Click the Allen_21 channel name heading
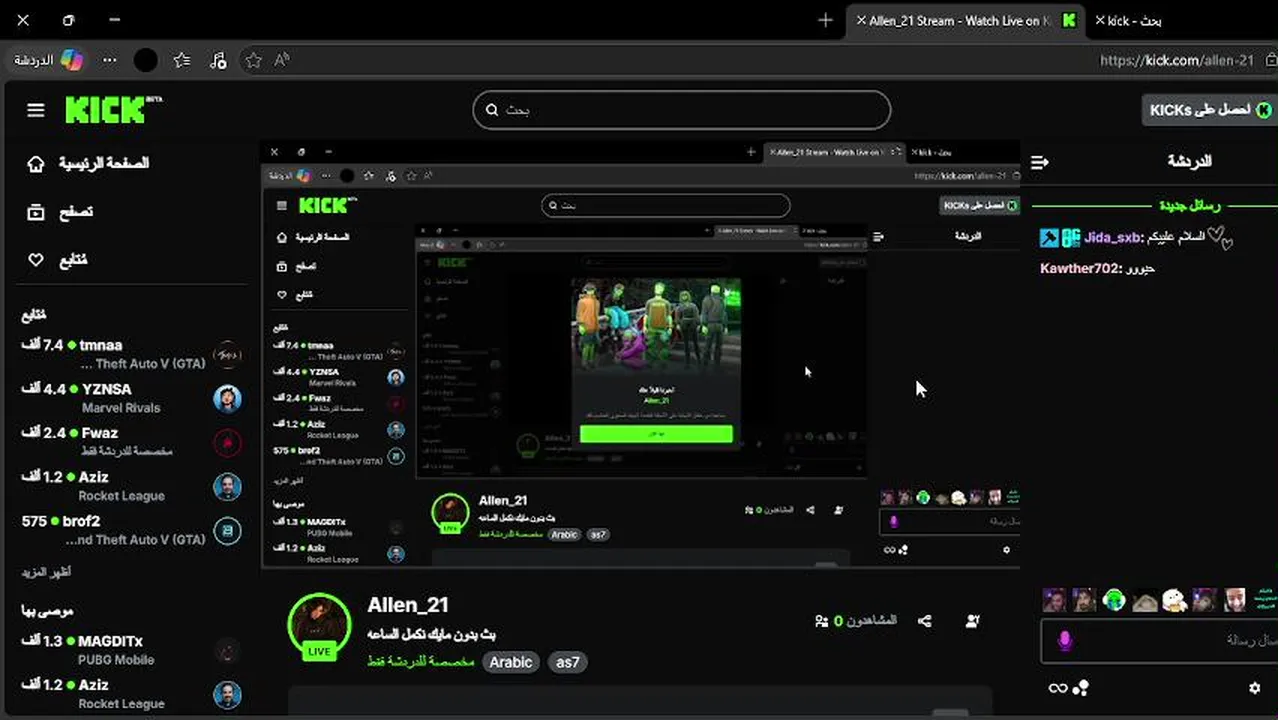 pos(408,605)
